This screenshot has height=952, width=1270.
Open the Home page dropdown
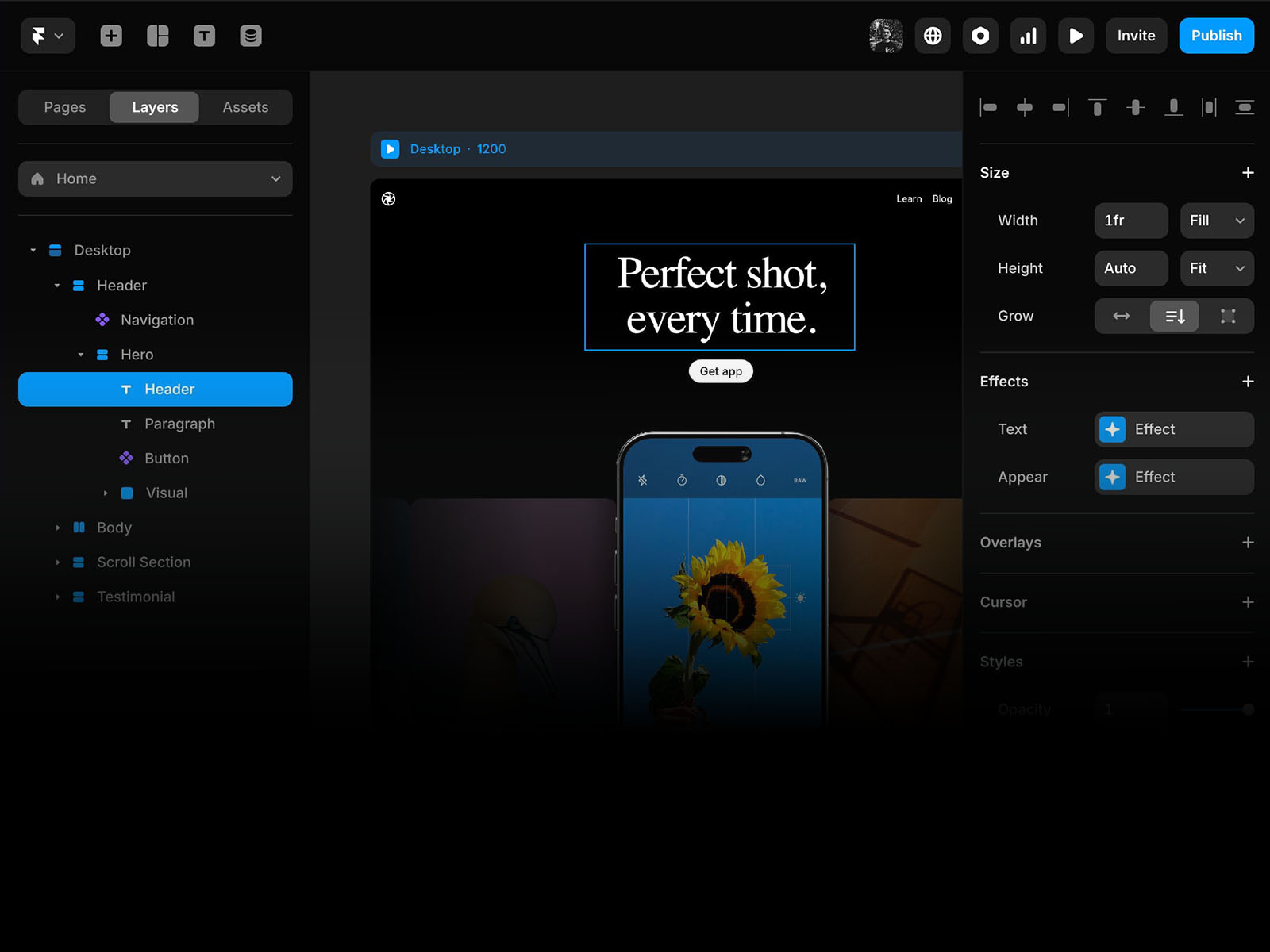(156, 178)
